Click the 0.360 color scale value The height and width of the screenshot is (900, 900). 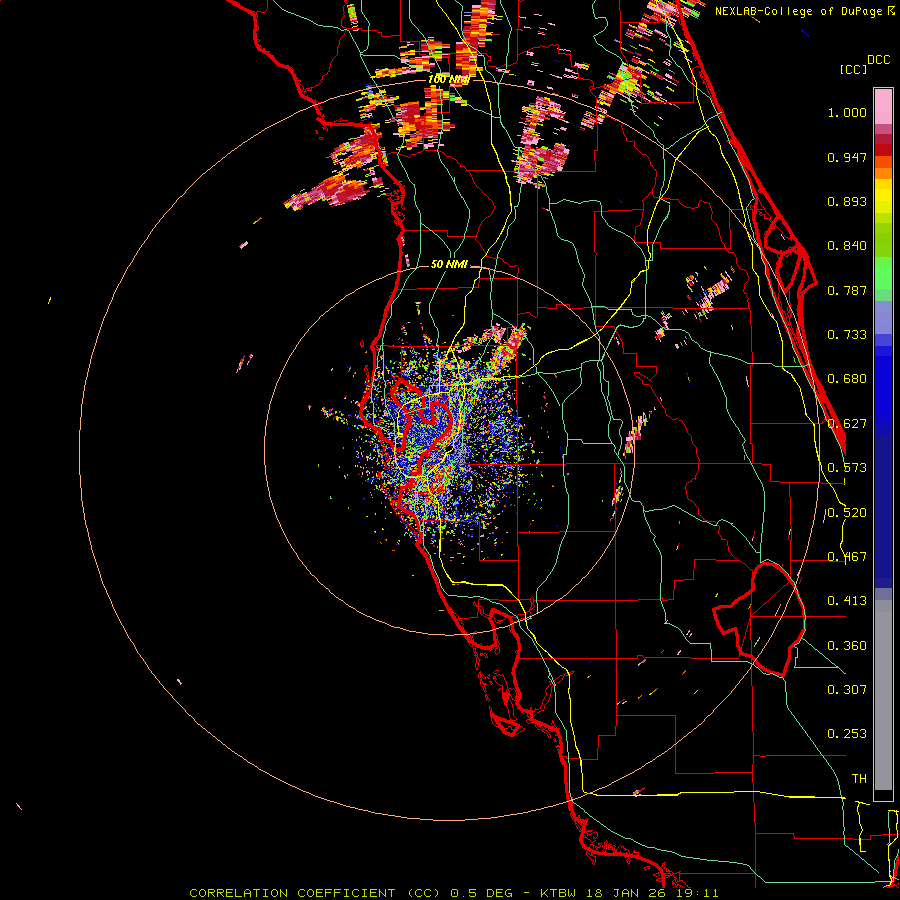pyautogui.click(x=847, y=646)
